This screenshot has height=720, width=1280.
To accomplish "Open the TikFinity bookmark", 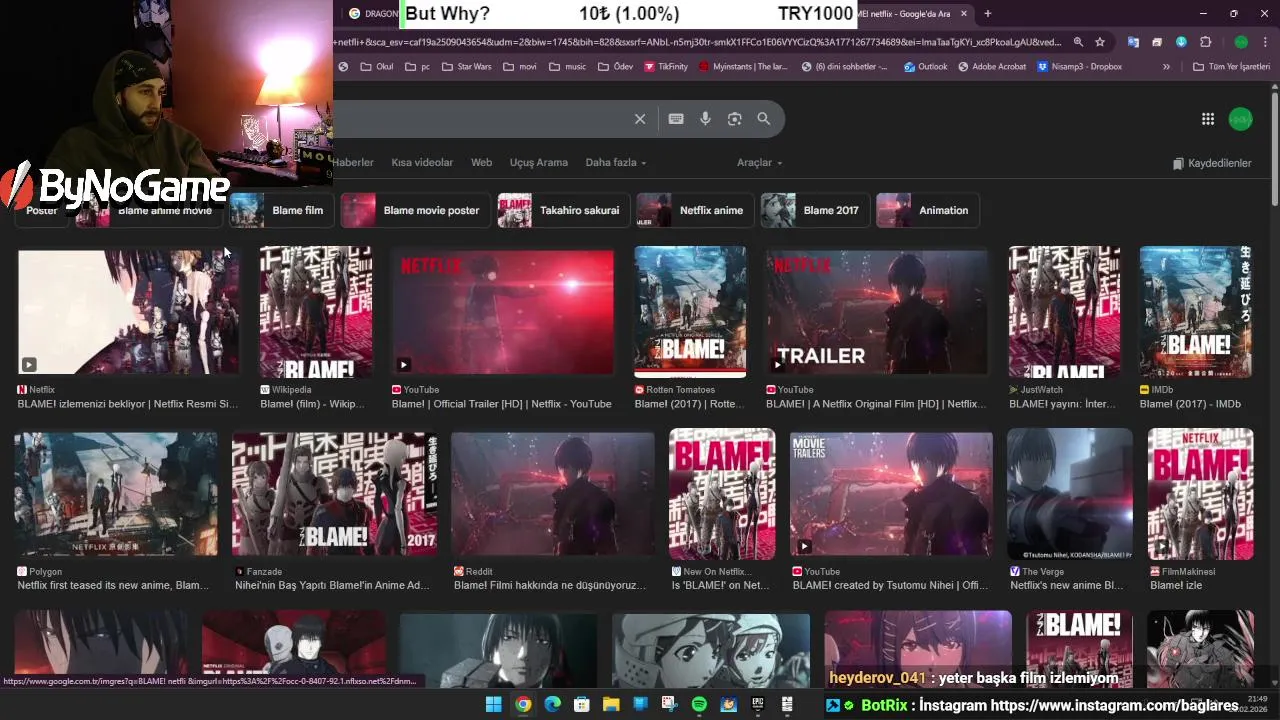I will click(x=666, y=67).
